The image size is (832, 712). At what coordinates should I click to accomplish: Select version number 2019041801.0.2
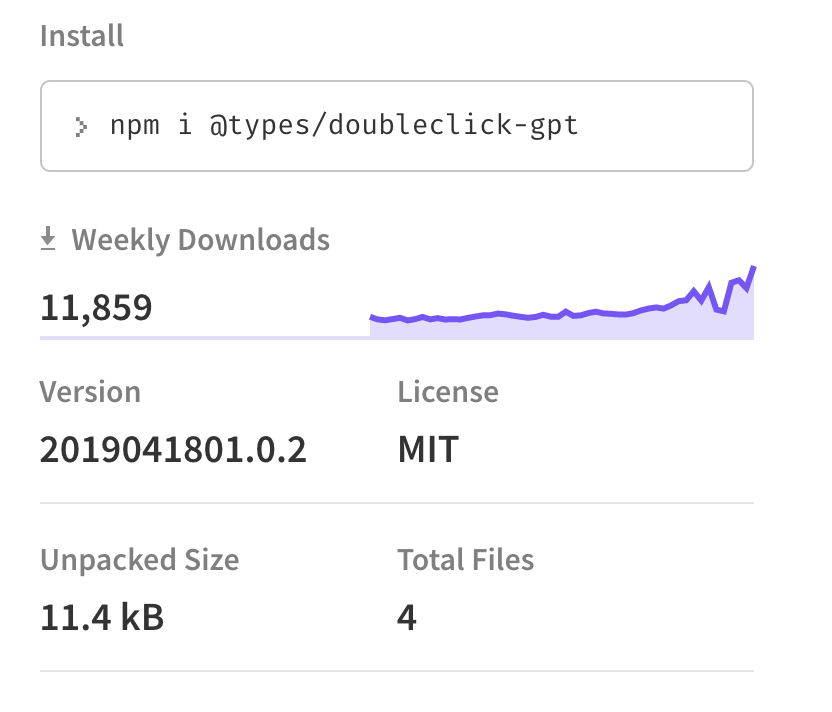173,450
